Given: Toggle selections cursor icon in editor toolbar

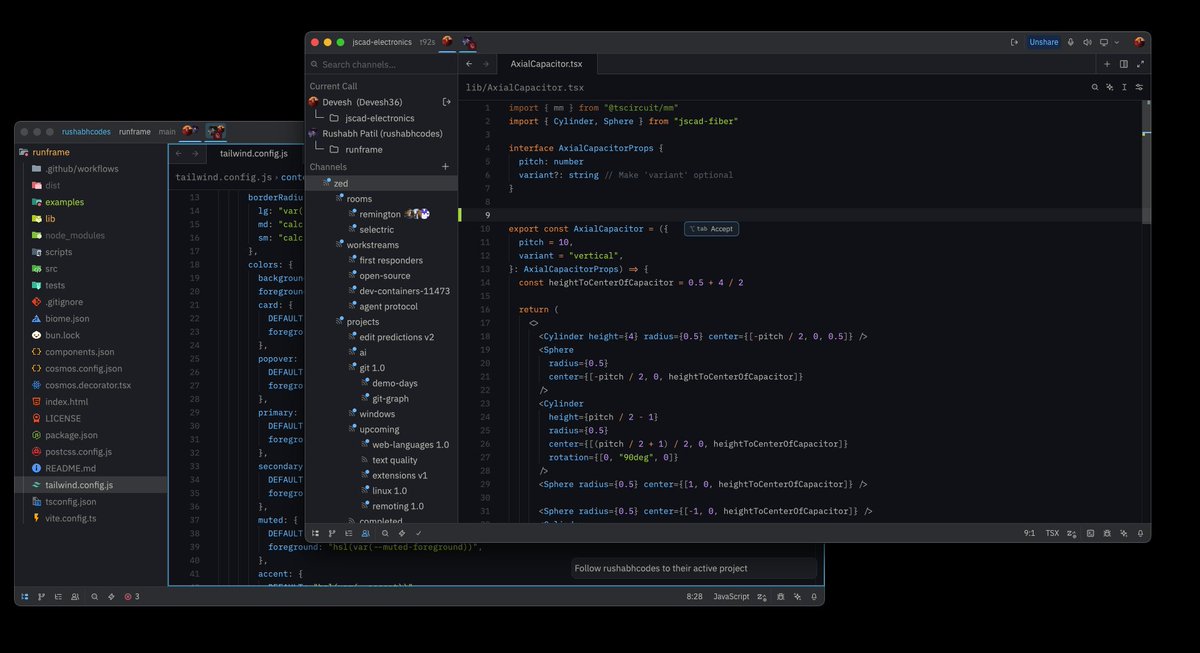Looking at the screenshot, I should [x=1124, y=88].
